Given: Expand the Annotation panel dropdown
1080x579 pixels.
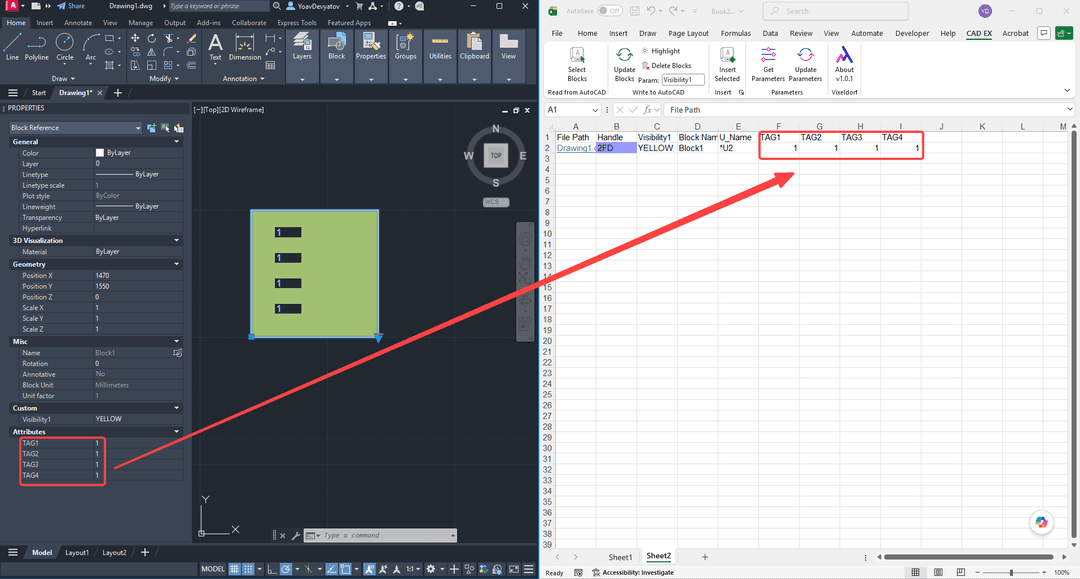Looking at the screenshot, I should pos(244,78).
